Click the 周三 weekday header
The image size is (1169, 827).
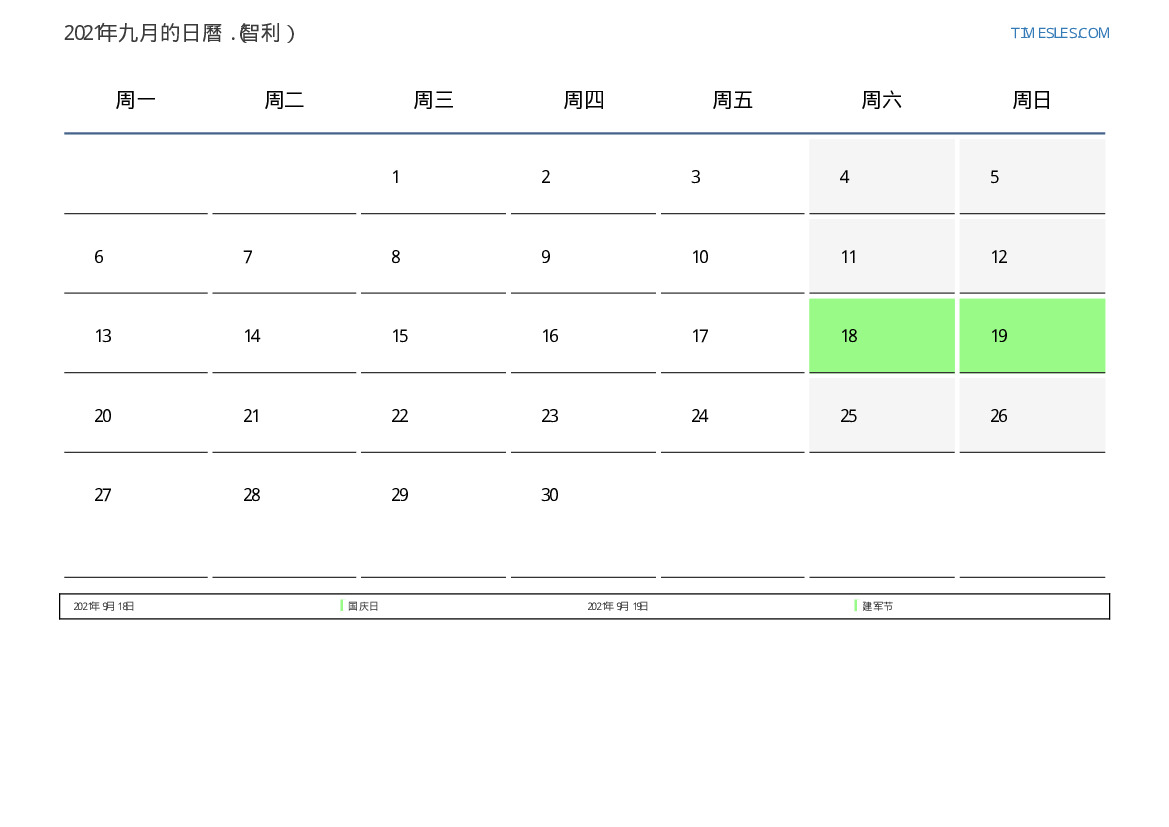pyautogui.click(x=434, y=100)
